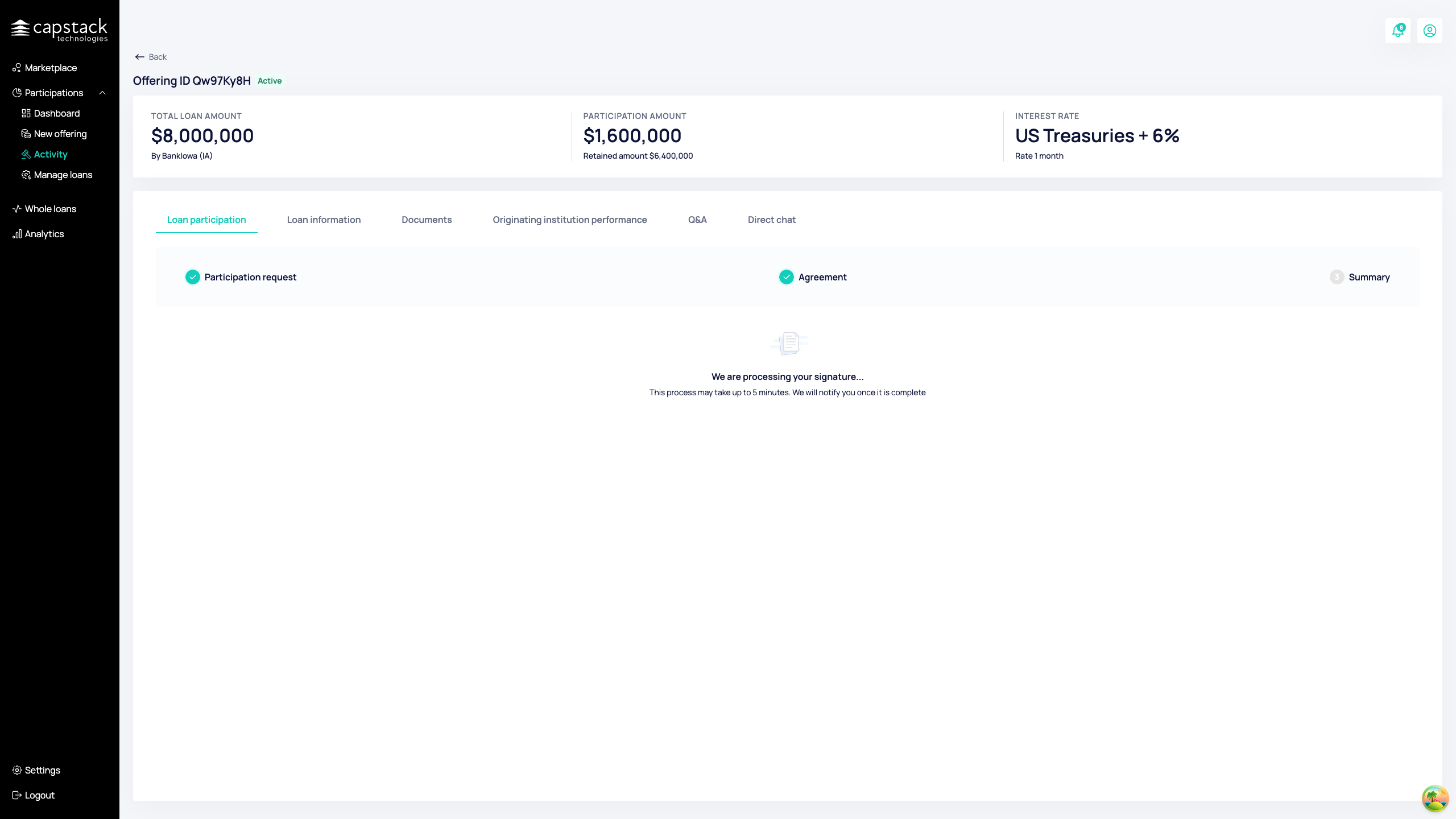The image size is (1456, 819).
Task: Click the Participation request step checkmark
Action: 193,277
